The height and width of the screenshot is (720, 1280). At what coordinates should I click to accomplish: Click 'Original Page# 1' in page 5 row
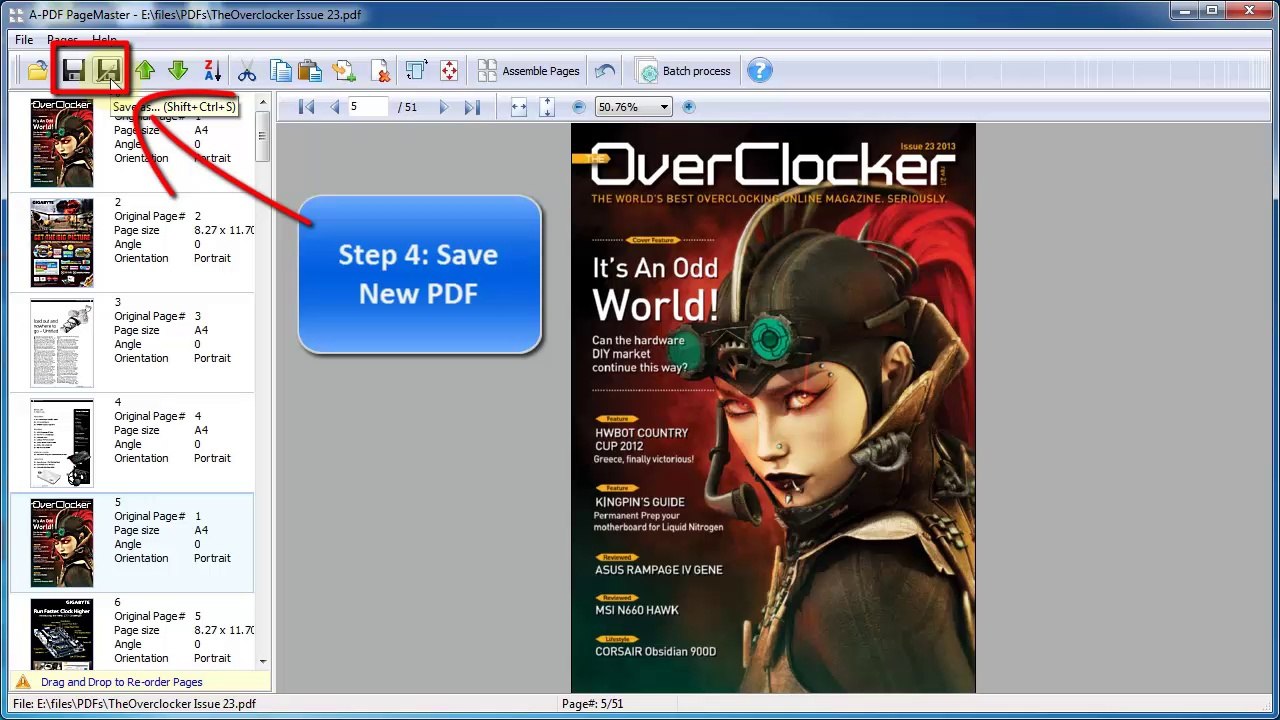158,516
